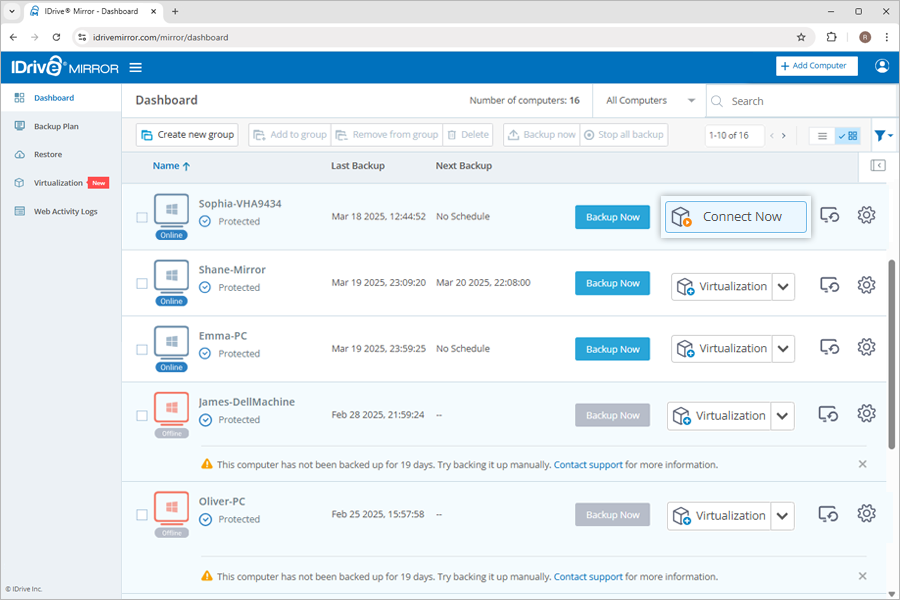Select IDrive Mirror Dashboard browser tab

(92, 11)
